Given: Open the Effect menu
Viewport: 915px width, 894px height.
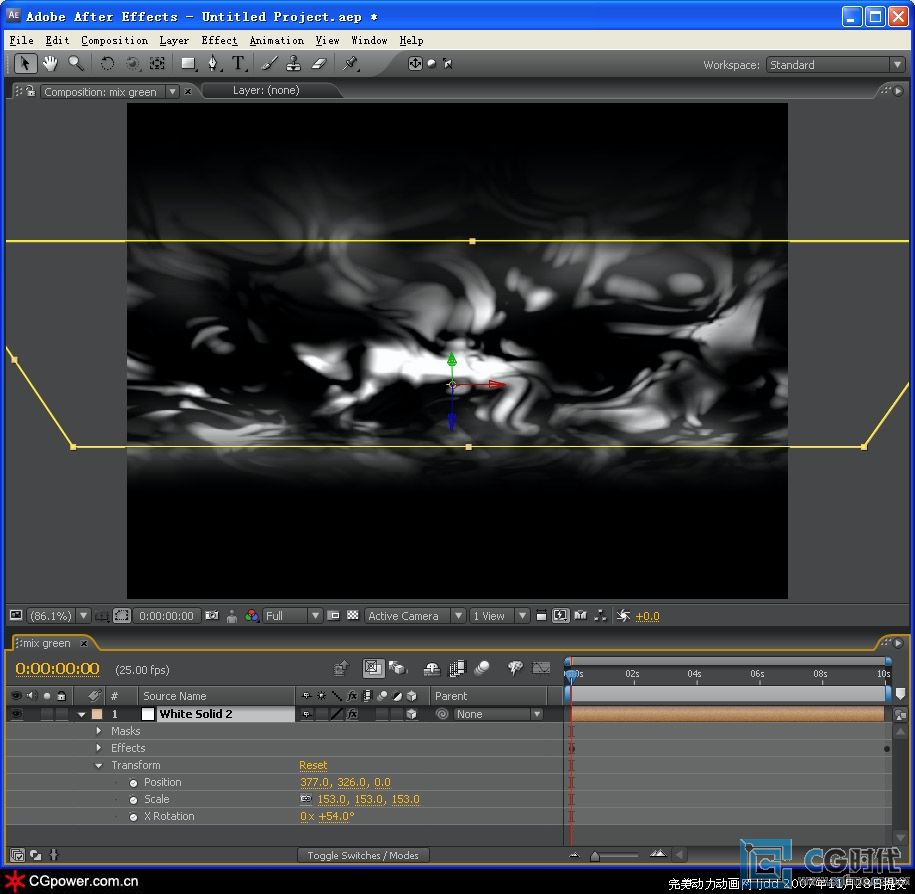Looking at the screenshot, I should pos(219,40).
